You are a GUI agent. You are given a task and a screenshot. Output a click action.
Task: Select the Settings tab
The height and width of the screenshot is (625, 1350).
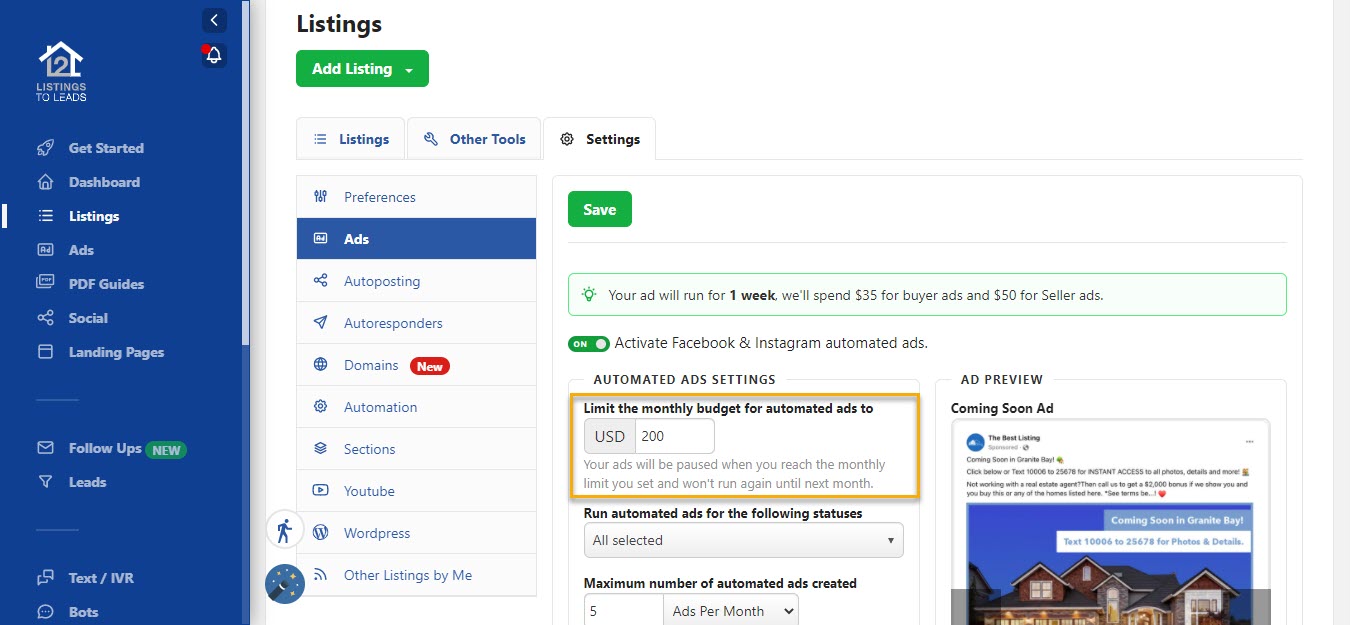point(599,139)
